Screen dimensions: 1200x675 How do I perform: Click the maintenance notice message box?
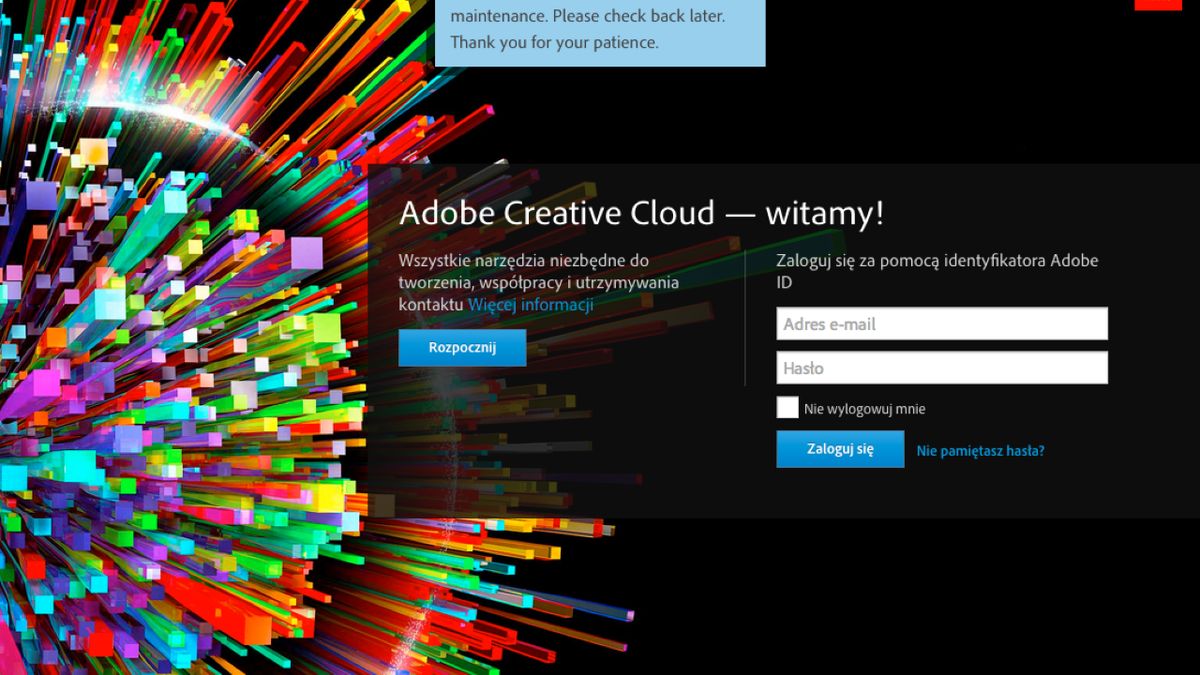(x=600, y=33)
